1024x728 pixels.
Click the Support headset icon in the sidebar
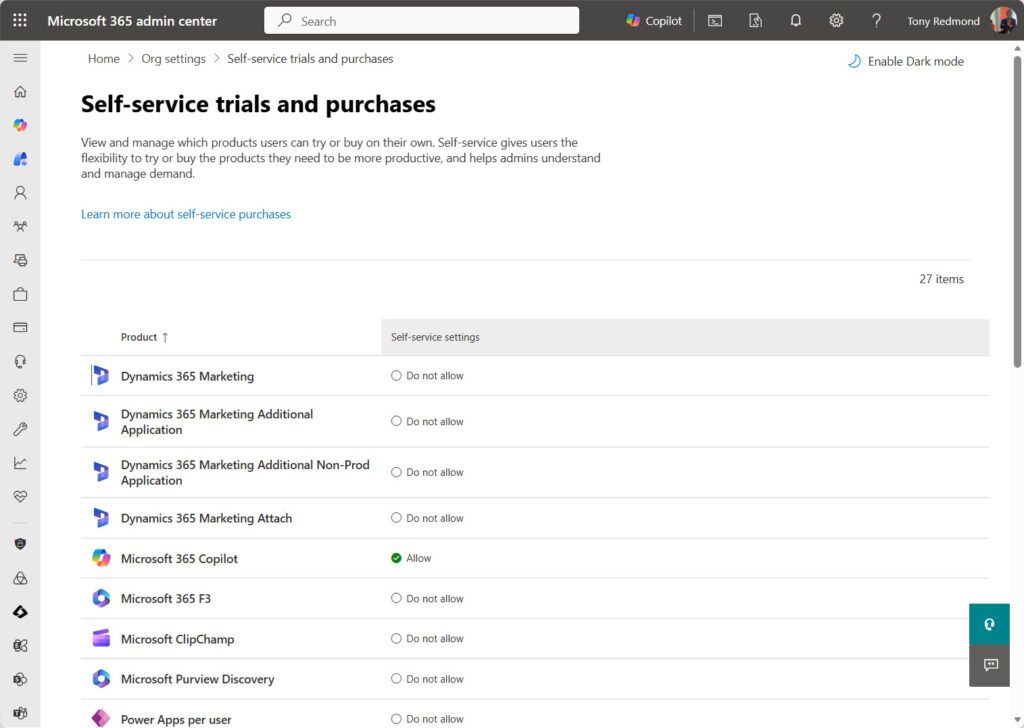[19, 361]
